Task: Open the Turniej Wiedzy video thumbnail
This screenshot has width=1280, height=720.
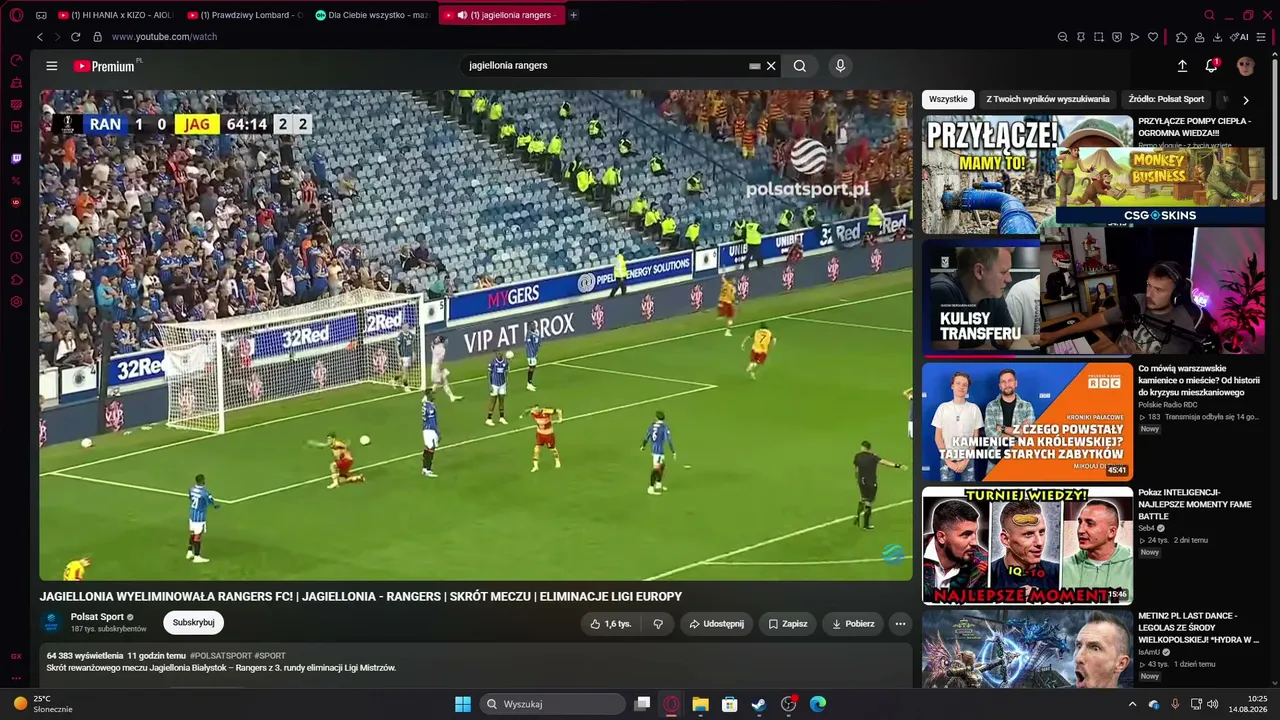Action: point(1027,546)
